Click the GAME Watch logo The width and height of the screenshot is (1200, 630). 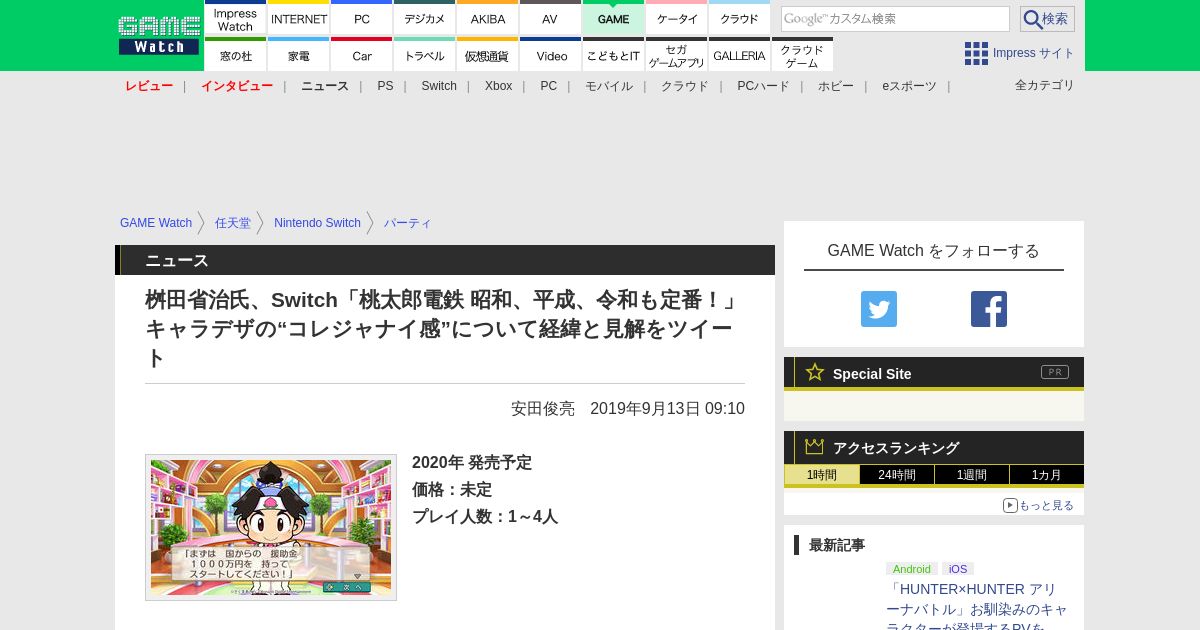tap(158, 35)
